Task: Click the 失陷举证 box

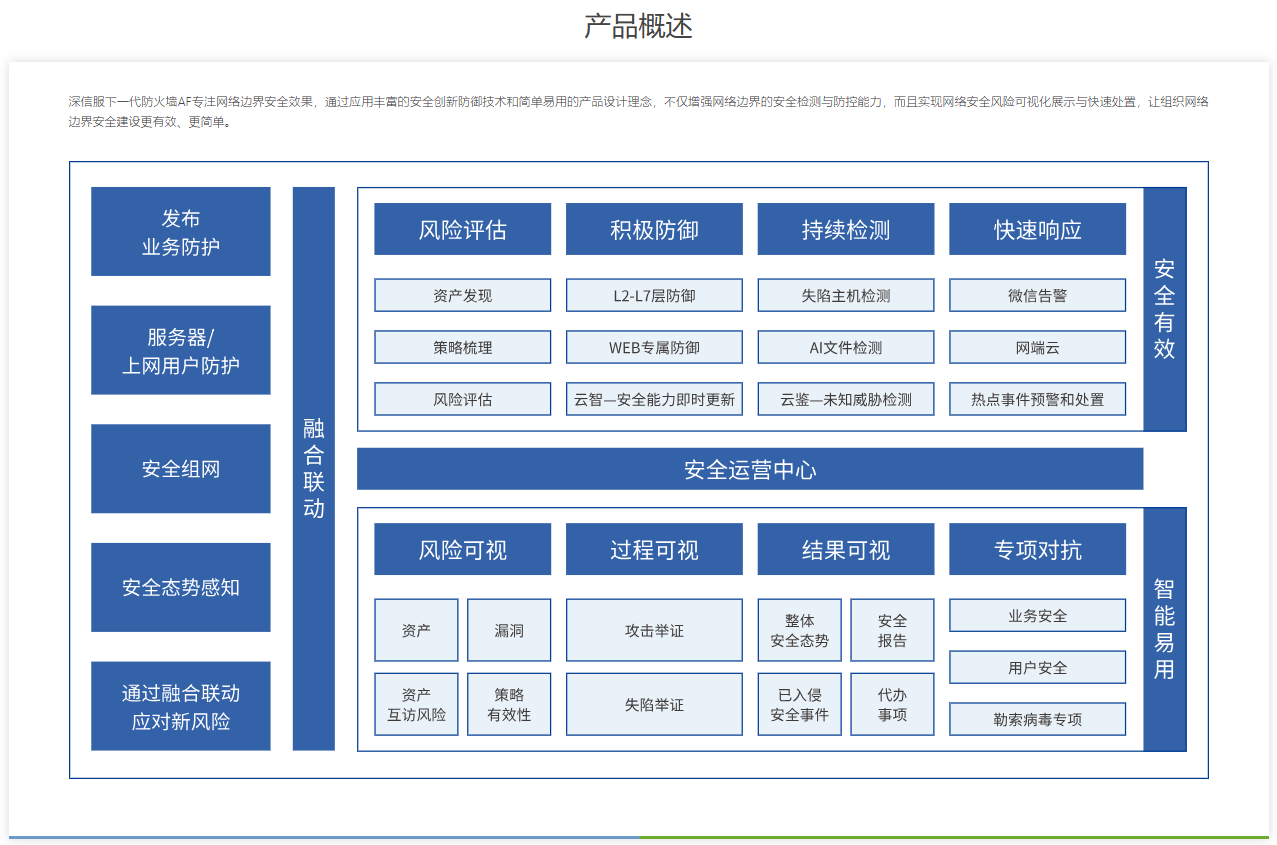Action: click(654, 704)
